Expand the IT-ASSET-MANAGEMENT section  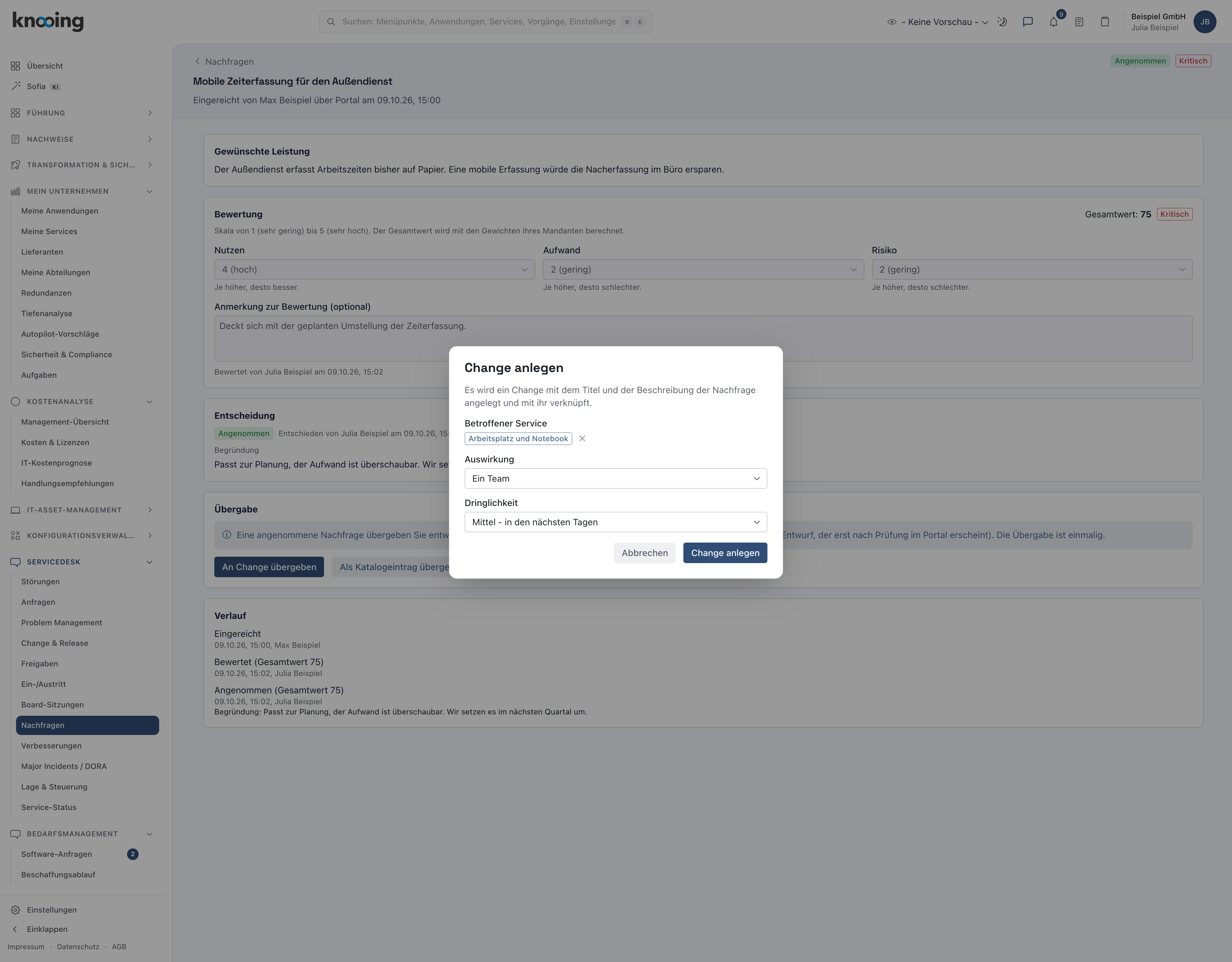coord(82,510)
